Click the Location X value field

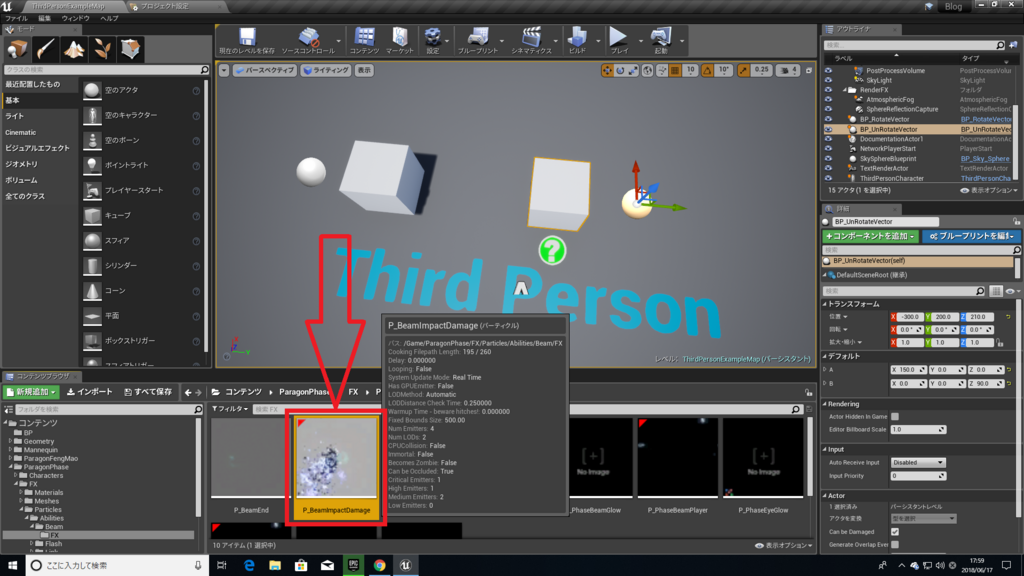pyautogui.click(x=908, y=317)
